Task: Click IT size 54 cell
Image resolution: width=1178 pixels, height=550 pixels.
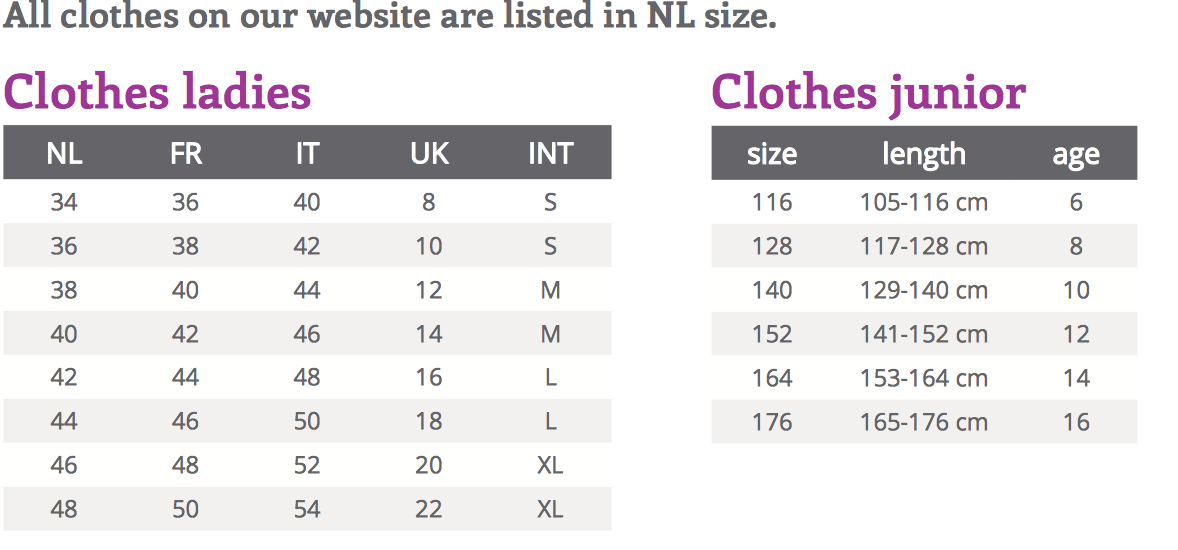Action: click(x=307, y=509)
